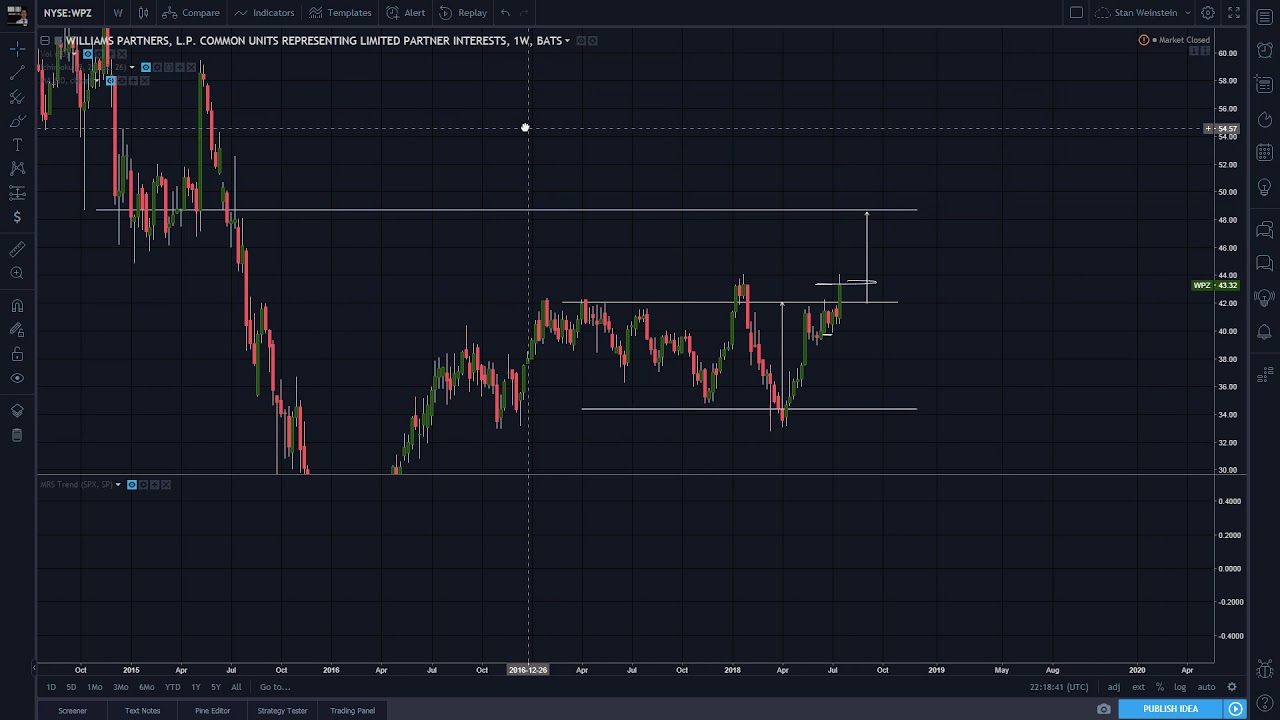Viewport: 1280px width, 720px height.
Task: Open the pitchfork tools
Action: click(x=17, y=97)
